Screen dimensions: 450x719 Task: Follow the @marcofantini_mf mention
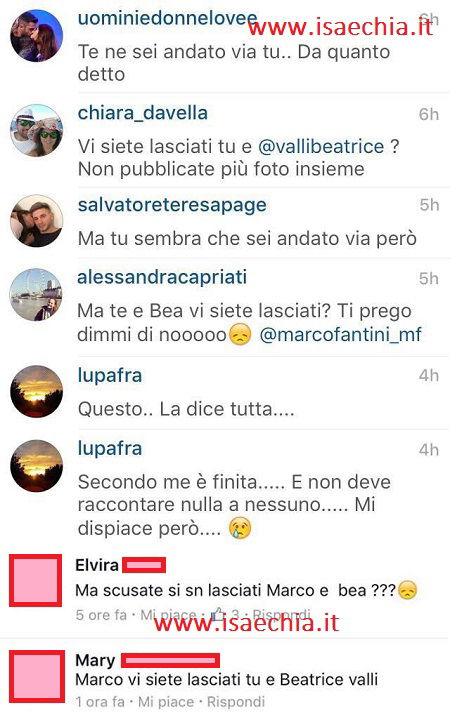pos(340,334)
